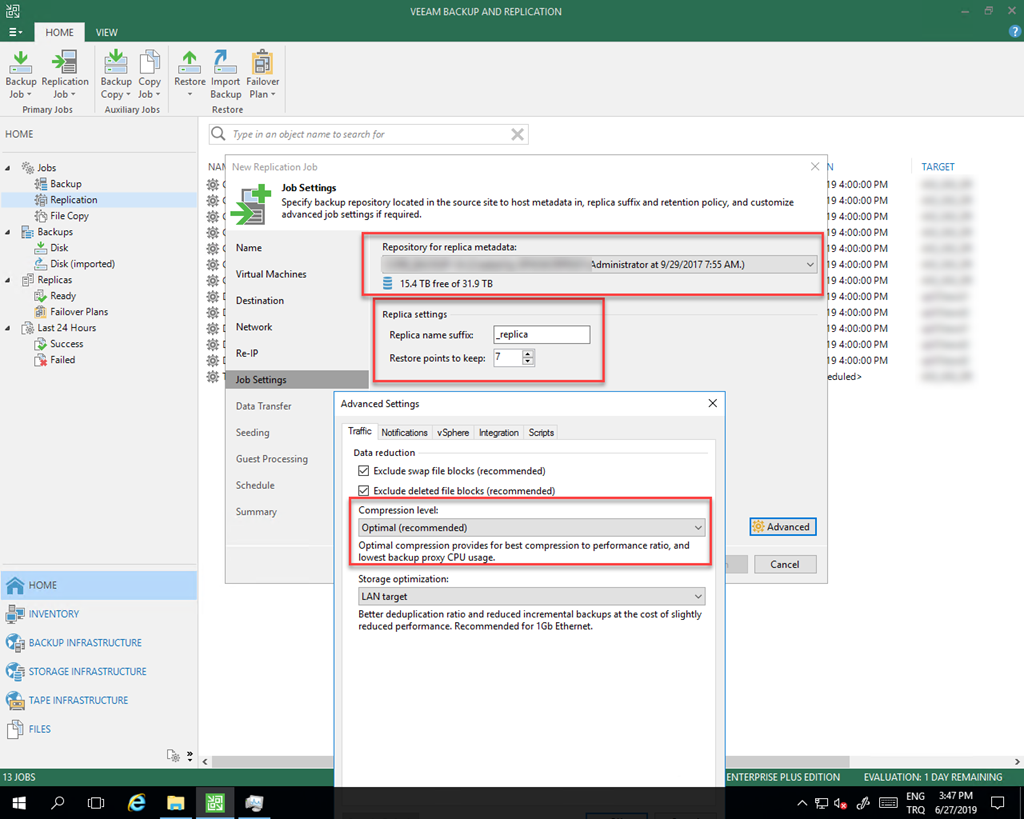Select the Replication tree item
This screenshot has height=819, width=1024.
click(74, 200)
